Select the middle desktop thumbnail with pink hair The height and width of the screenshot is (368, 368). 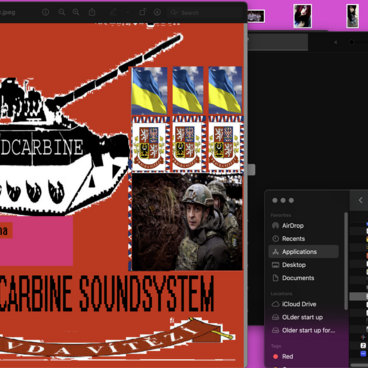302,16
